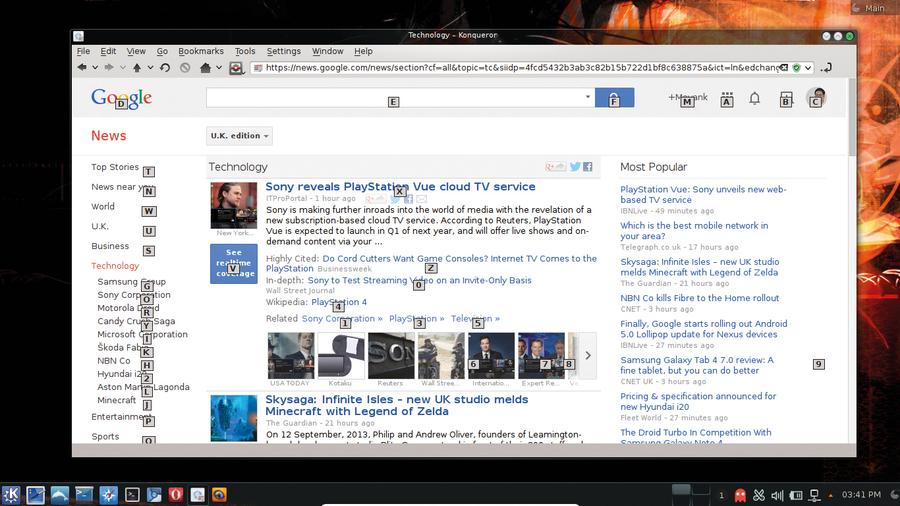Click the blue Google search button

pos(614,98)
